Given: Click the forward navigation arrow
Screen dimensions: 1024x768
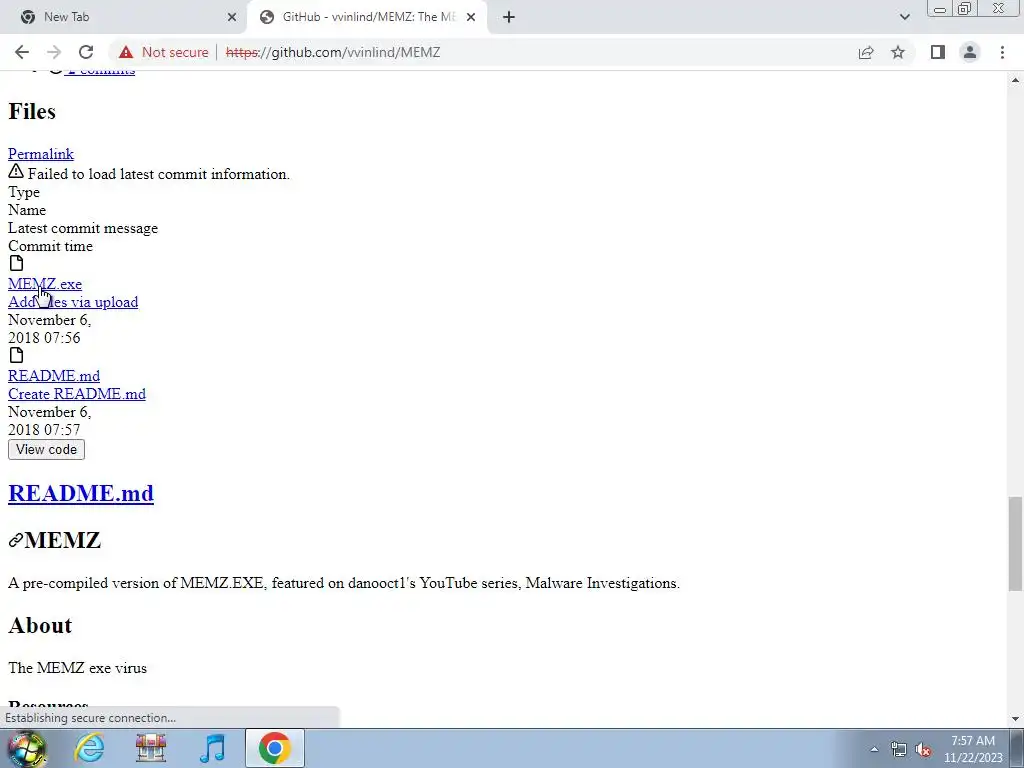Looking at the screenshot, I should pos(54,52).
